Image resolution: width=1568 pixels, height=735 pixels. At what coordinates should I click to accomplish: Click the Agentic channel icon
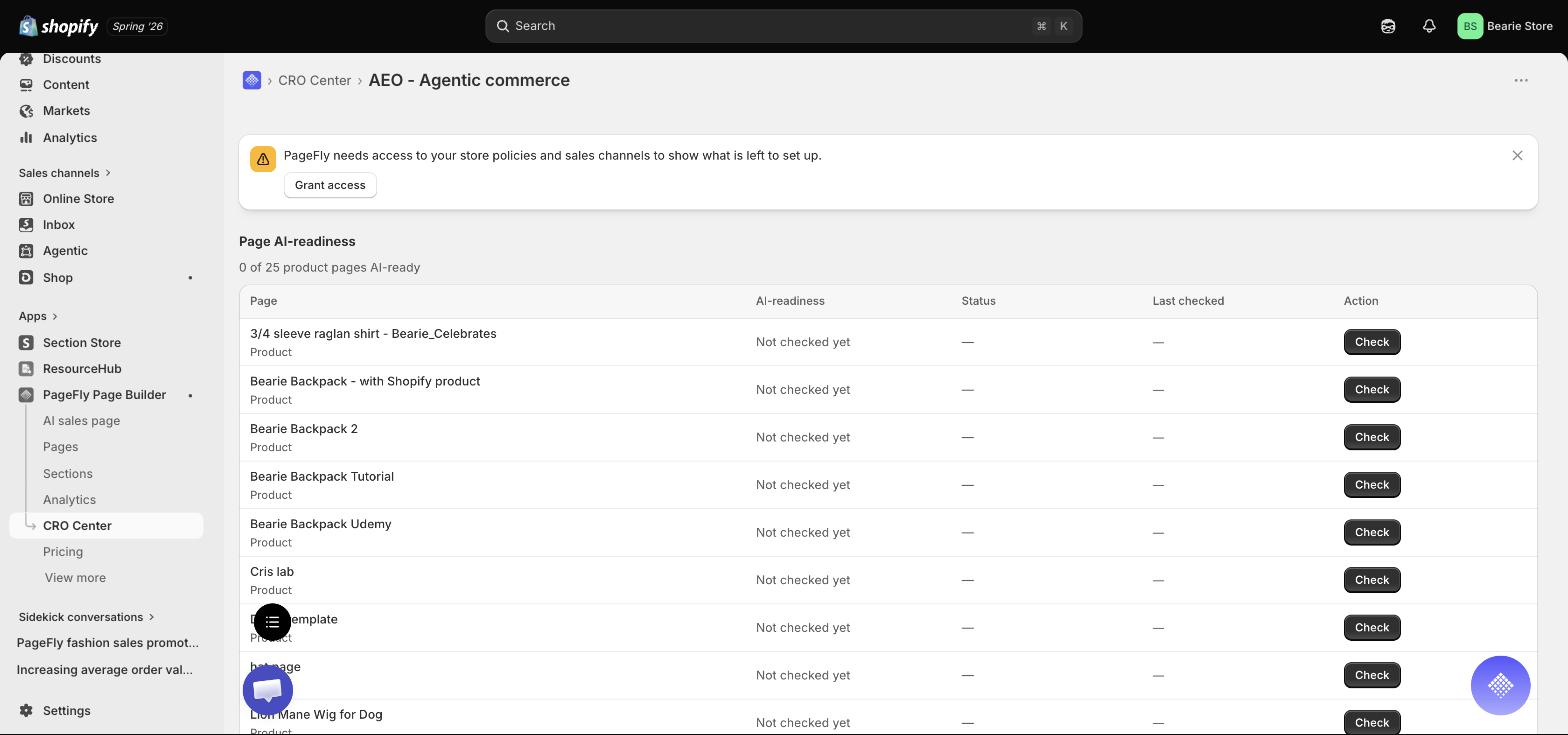pyautogui.click(x=27, y=251)
